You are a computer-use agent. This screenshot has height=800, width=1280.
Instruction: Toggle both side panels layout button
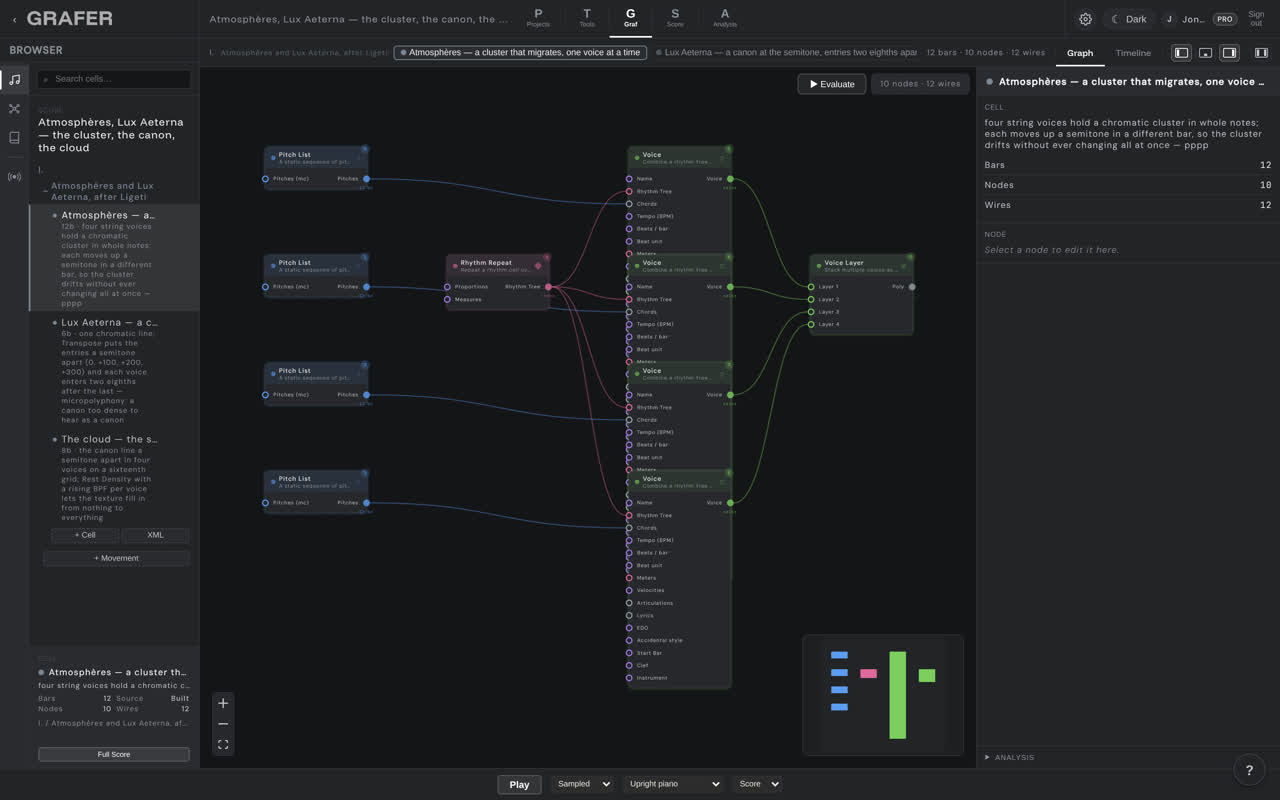tap(1261, 53)
